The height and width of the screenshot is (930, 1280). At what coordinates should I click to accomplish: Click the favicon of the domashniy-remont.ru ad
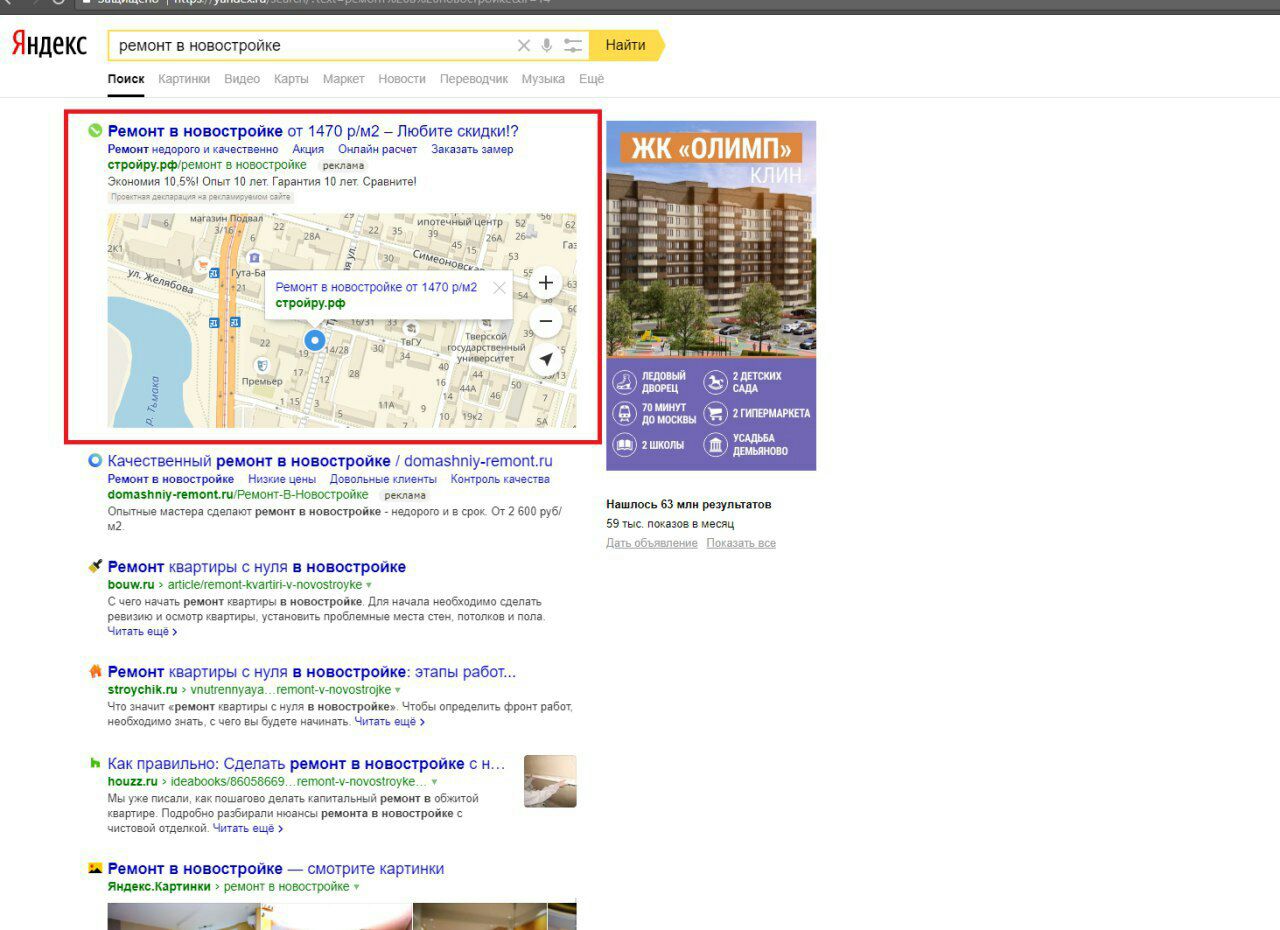tap(95, 461)
